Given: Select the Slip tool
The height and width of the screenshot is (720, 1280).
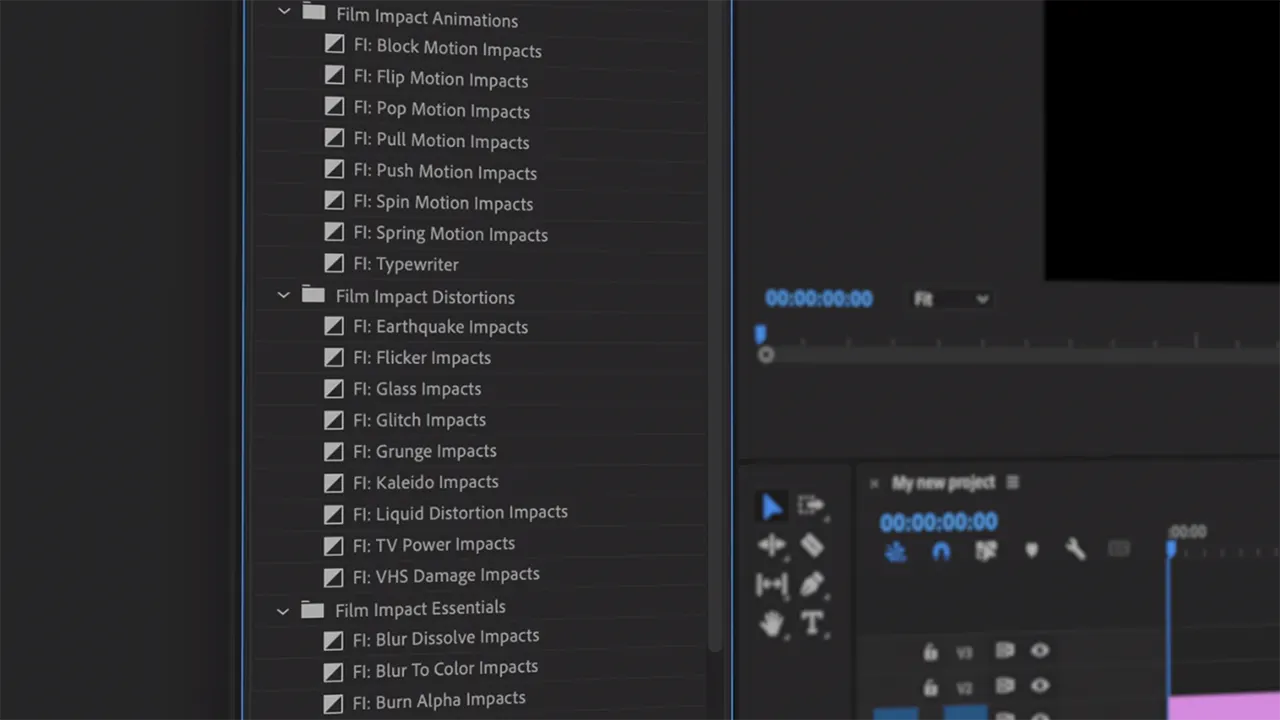Looking at the screenshot, I should (x=771, y=585).
